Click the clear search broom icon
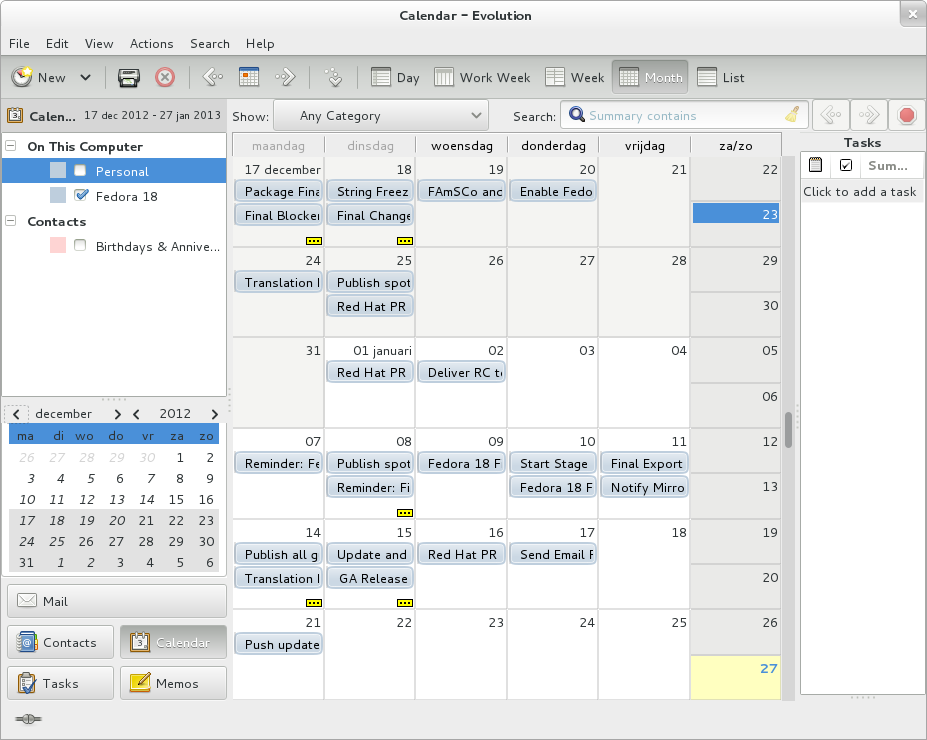The width and height of the screenshot is (927, 740). point(792,115)
